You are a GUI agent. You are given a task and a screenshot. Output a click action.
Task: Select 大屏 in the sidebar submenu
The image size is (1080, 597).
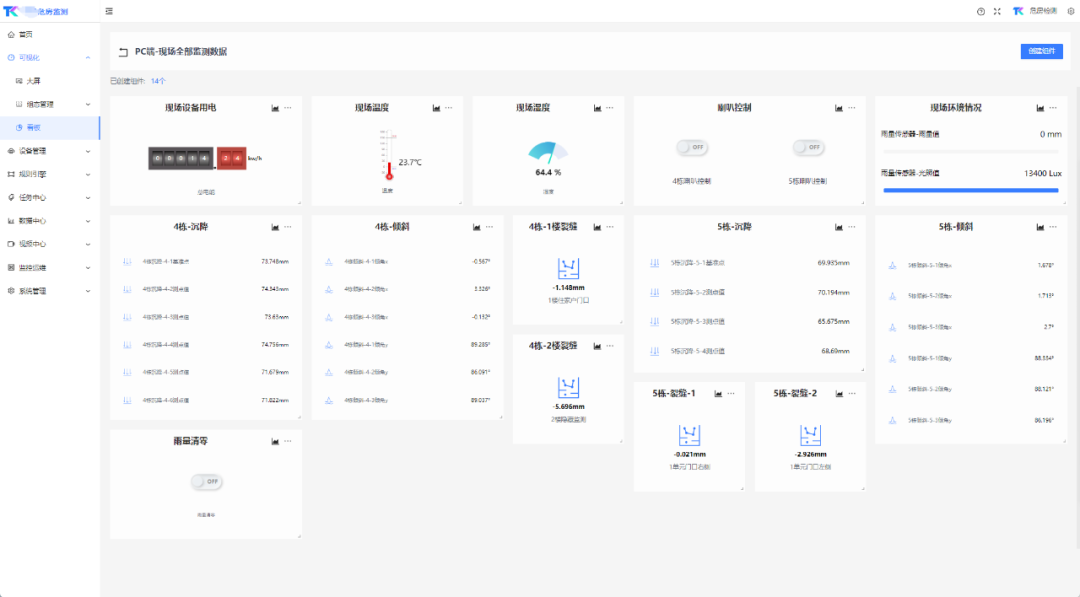click(33, 81)
